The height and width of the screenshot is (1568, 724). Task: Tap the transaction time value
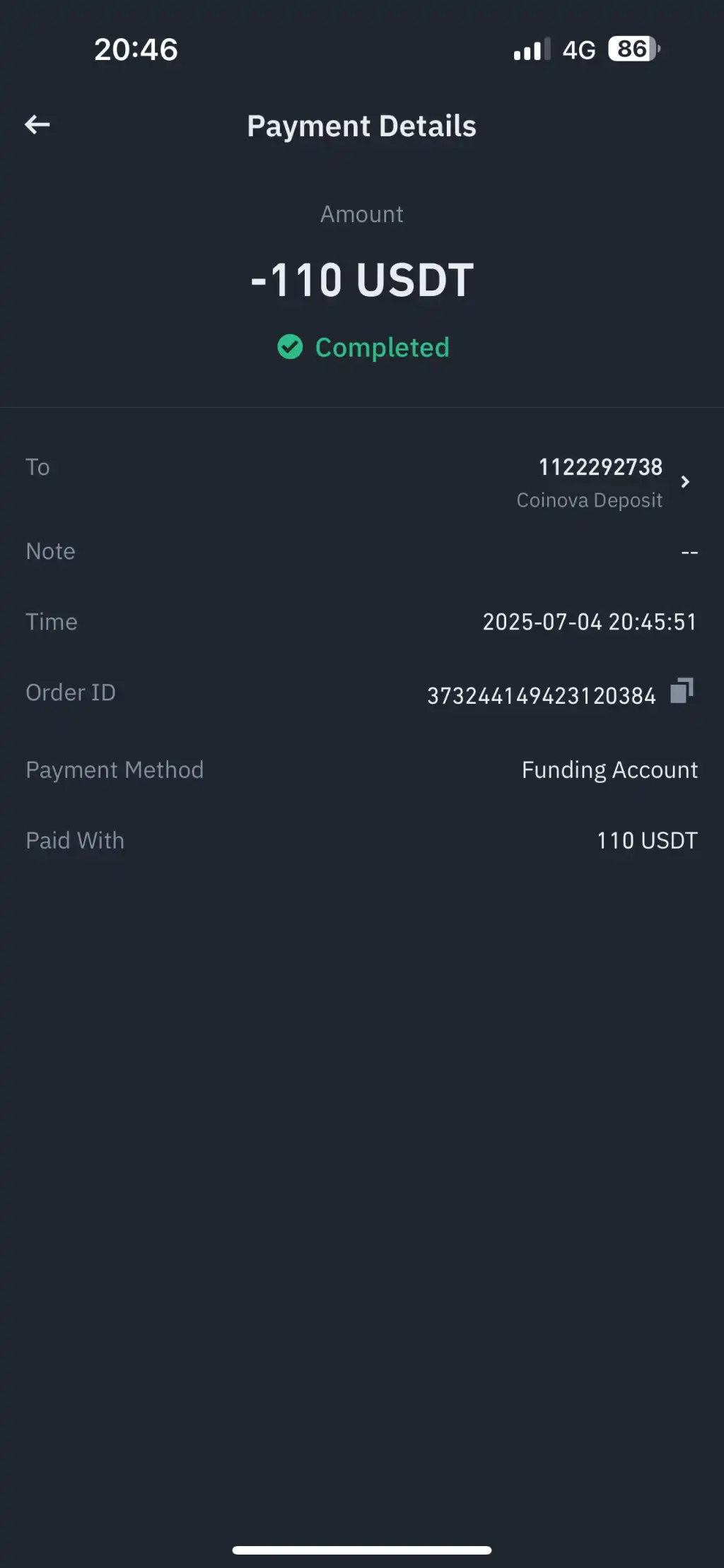pos(590,622)
